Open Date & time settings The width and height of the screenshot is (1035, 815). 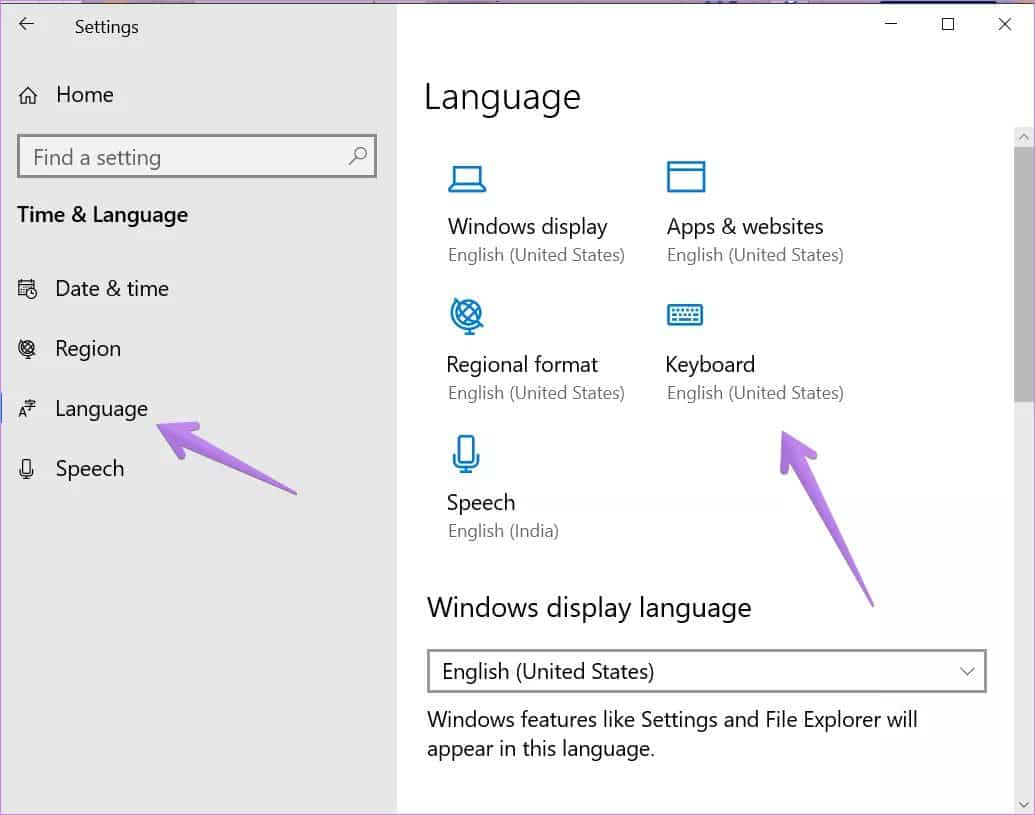(x=112, y=289)
